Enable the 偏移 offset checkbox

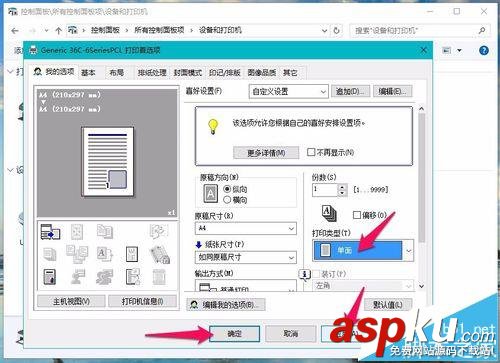pyautogui.click(x=357, y=215)
